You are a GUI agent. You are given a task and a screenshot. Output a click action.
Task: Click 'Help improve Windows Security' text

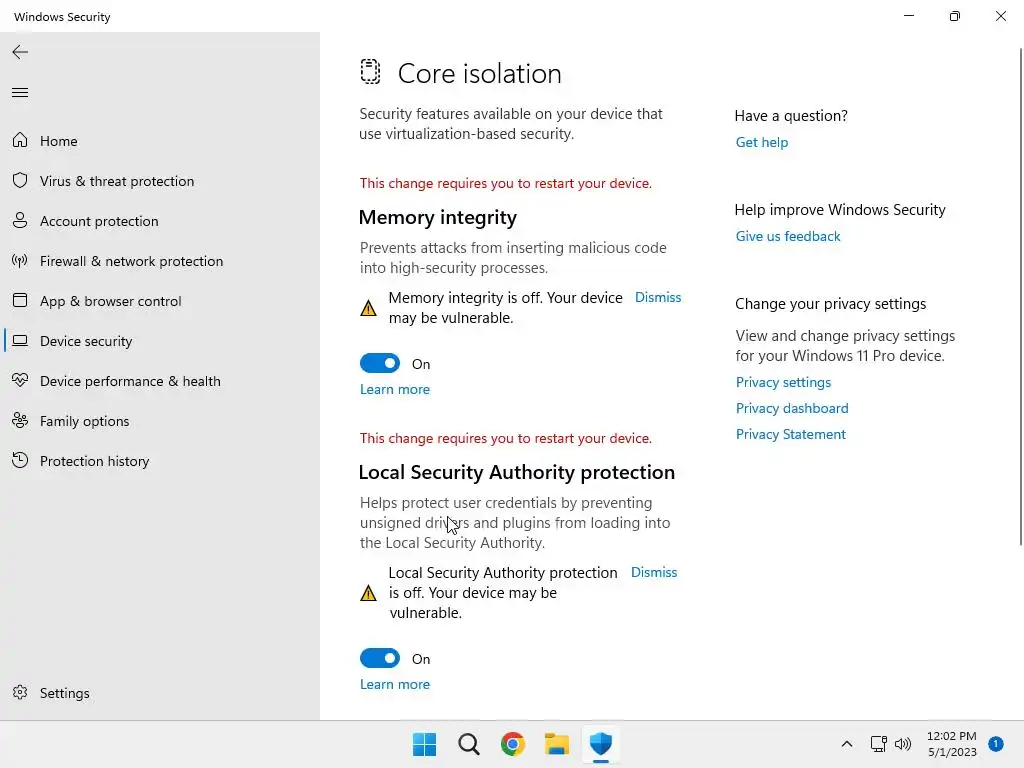[840, 210]
